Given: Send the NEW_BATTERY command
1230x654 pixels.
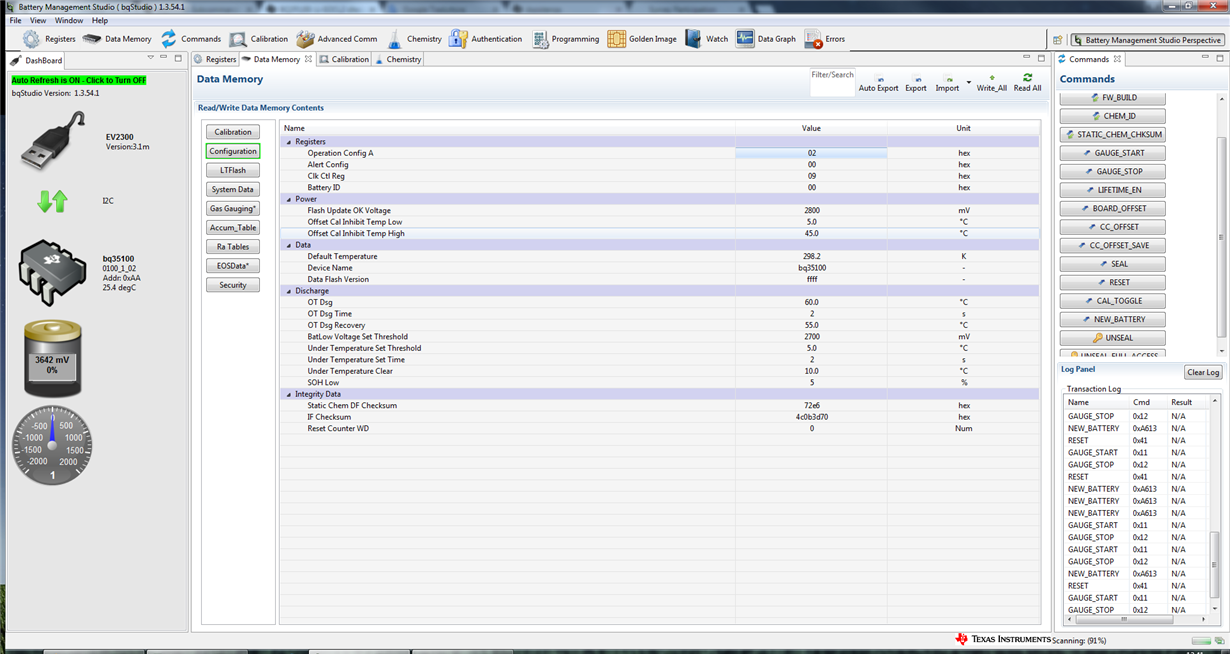Looking at the screenshot, I should (x=1113, y=319).
